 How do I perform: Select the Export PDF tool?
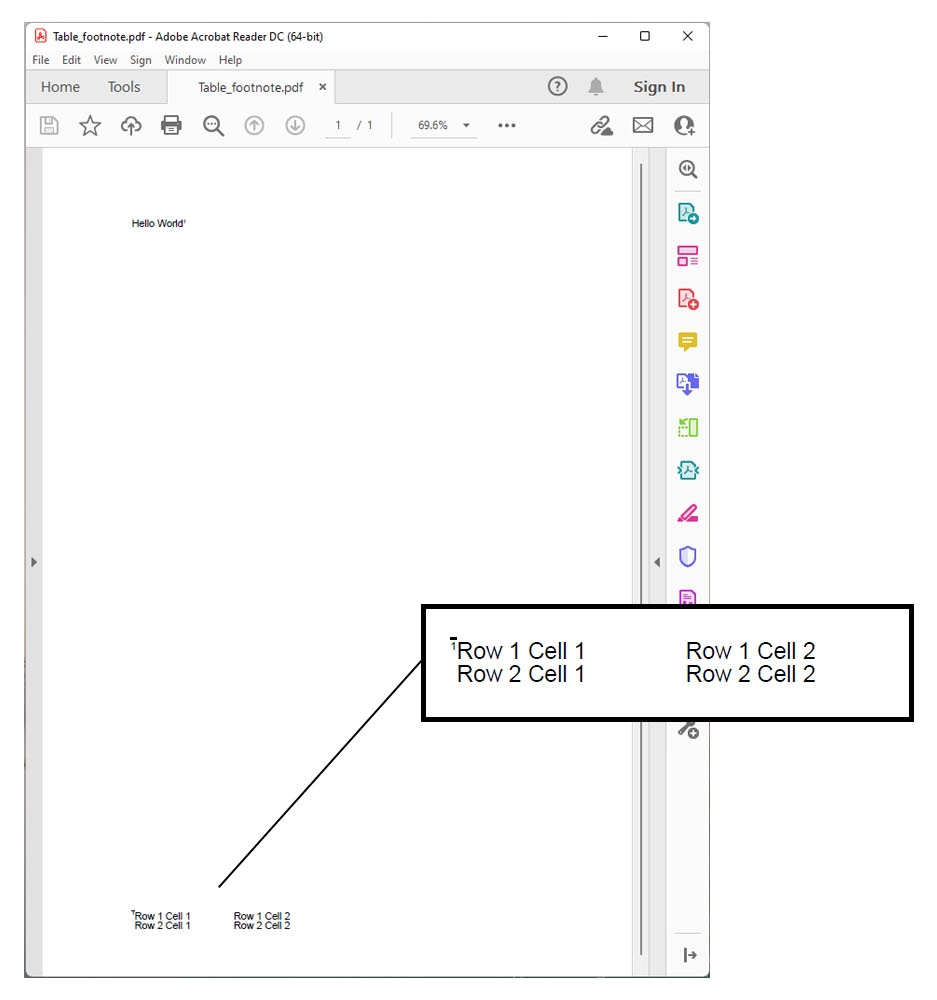coord(687,213)
